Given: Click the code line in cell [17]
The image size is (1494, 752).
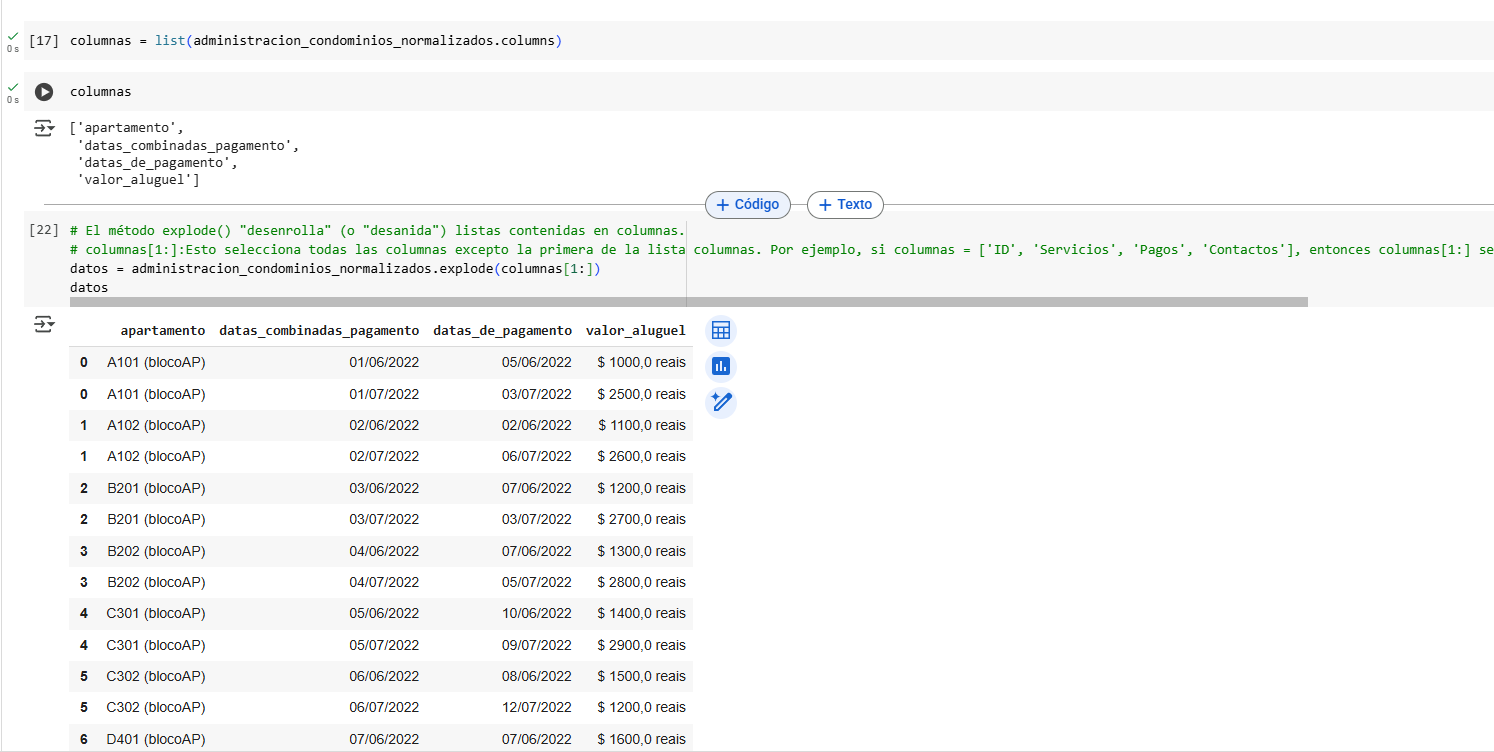Looking at the screenshot, I should click(x=316, y=41).
